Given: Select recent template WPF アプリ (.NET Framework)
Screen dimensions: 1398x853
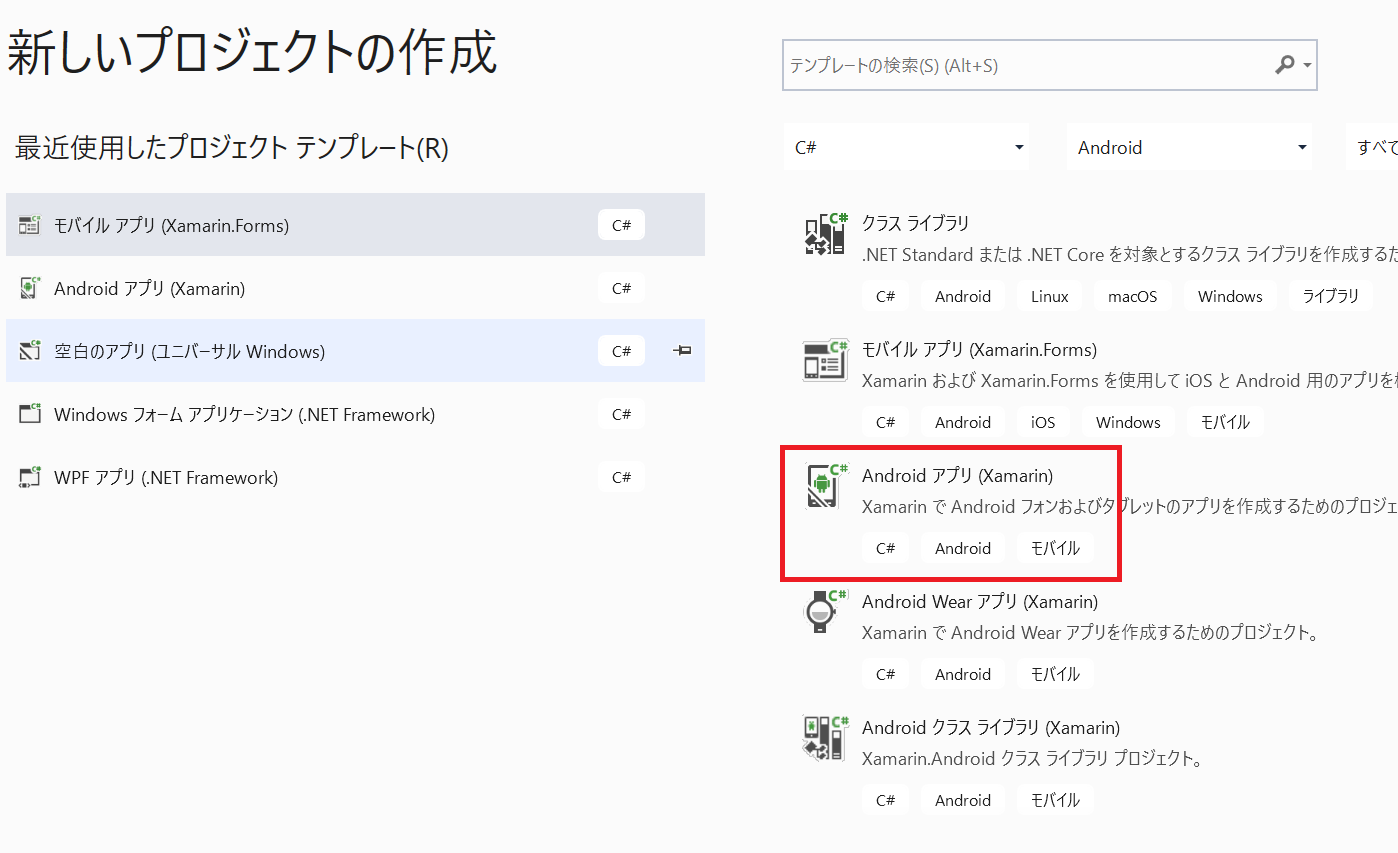Looking at the screenshot, I should pyautogui.click(x=355, y=477).
